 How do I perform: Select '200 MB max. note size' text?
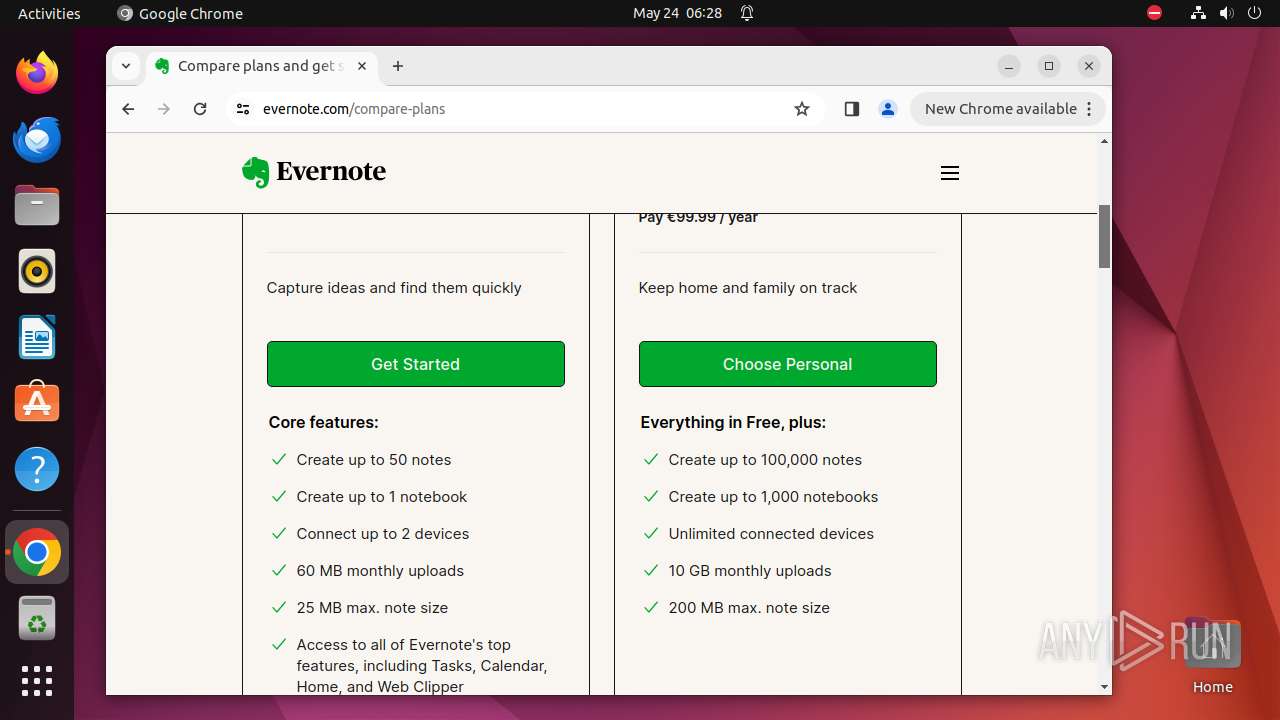point(749,608)
